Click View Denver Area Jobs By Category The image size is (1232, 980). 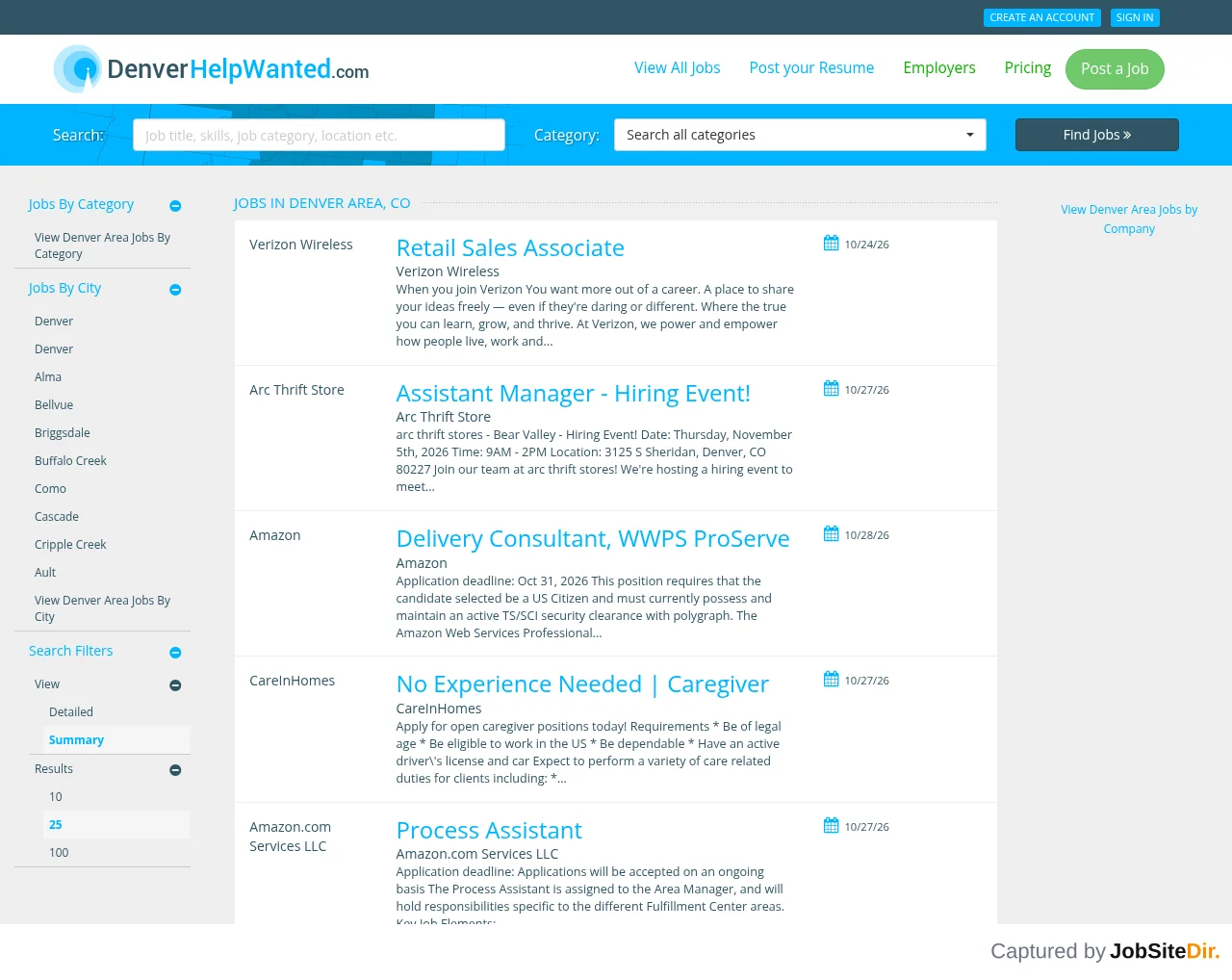click(102, 245)
